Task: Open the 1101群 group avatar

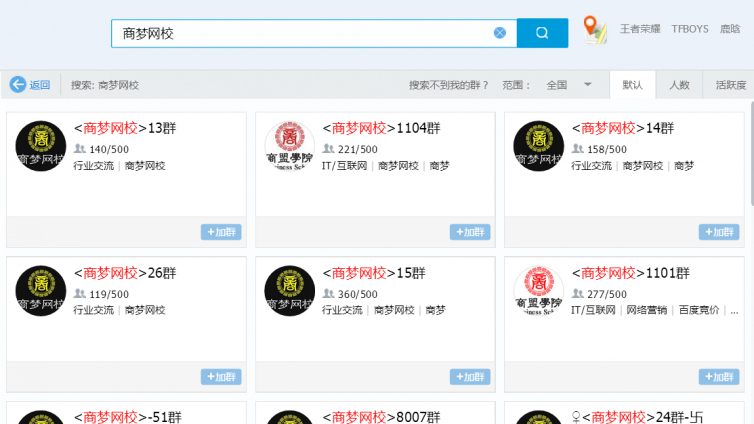Action: [x=539, y=291]
